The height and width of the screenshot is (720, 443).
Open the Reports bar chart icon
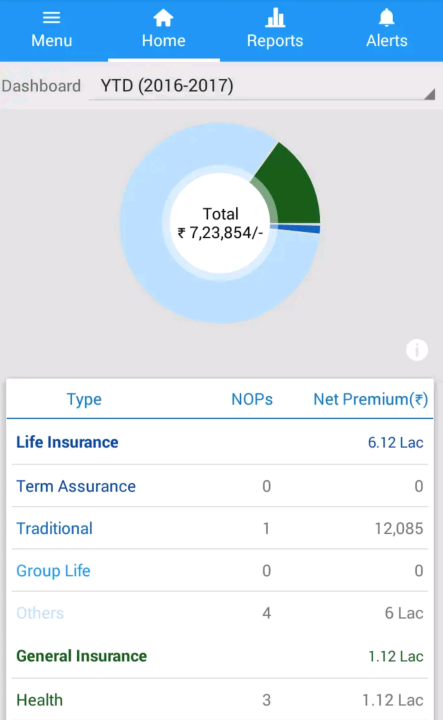pyautogui.click(x=275, y=18)
